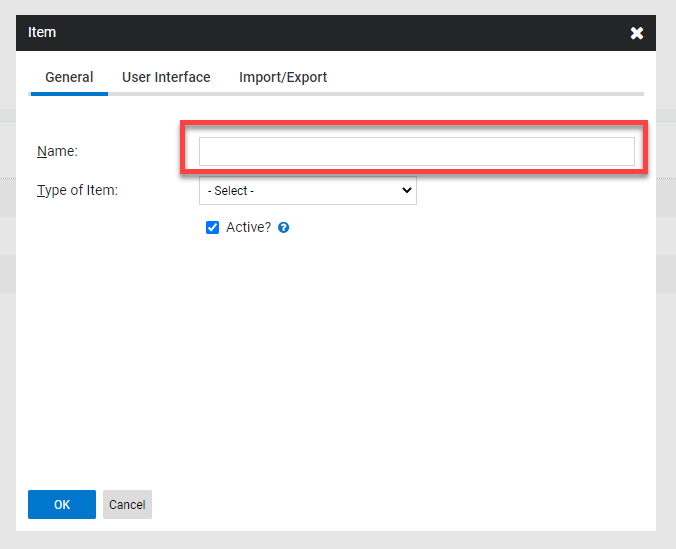Click the Active? label text
676x549 pixels.
coord(248,227)
